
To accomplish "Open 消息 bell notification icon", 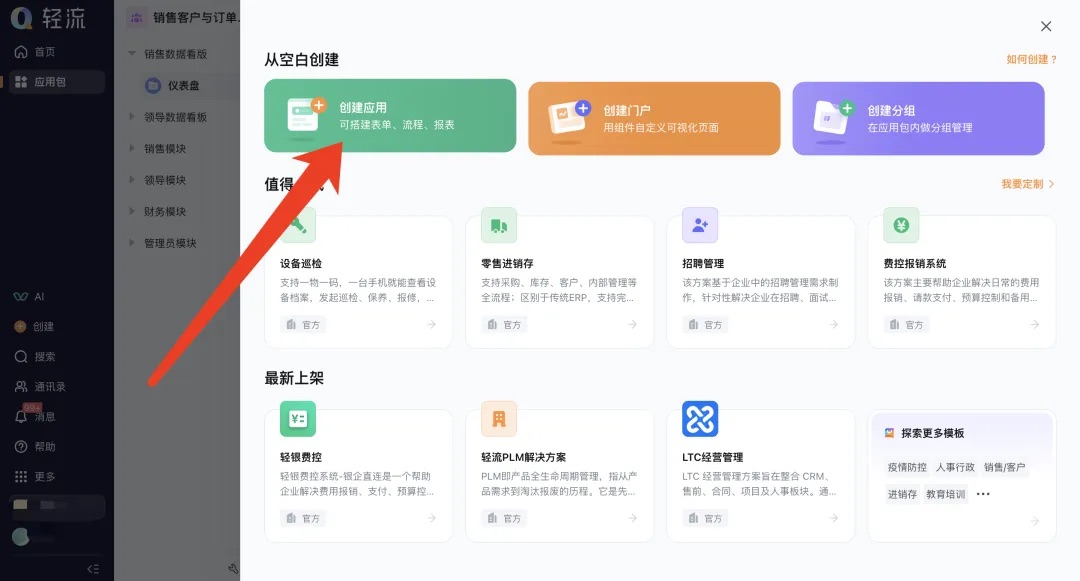I will click(21, 416).
